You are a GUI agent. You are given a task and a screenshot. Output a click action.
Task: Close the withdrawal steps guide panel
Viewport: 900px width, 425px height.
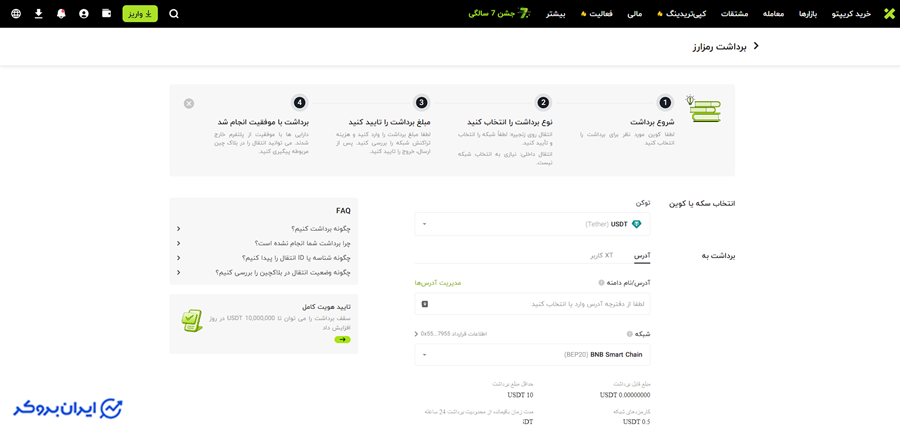(189, 103)
